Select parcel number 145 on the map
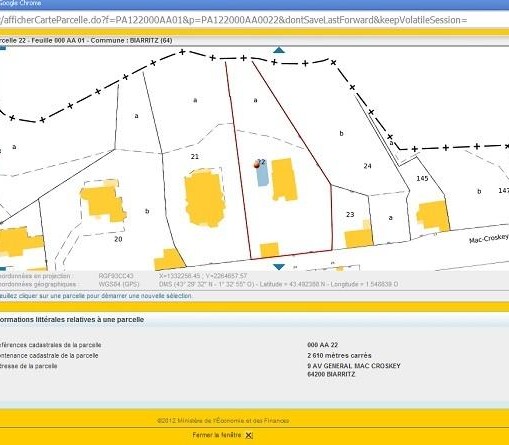 coord(422,178)
